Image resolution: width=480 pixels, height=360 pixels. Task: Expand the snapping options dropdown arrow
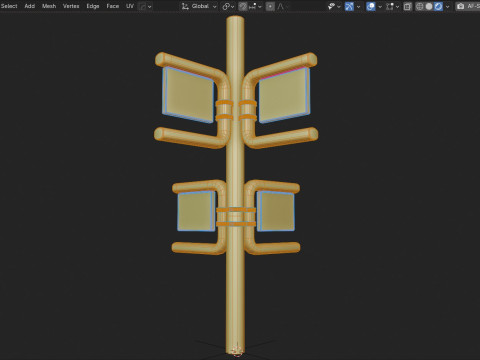260,6
